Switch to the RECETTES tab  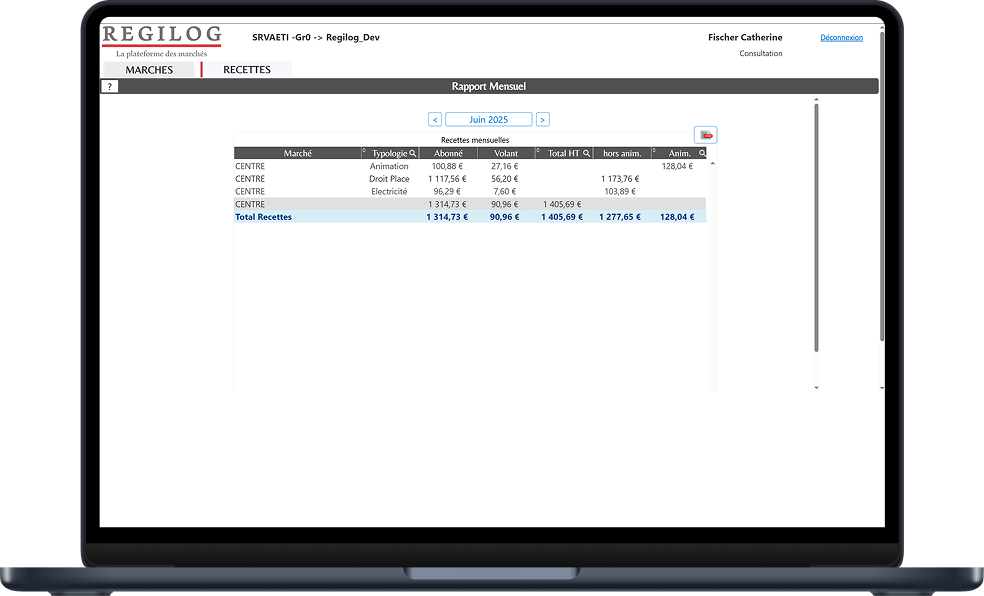click(247, 70)
